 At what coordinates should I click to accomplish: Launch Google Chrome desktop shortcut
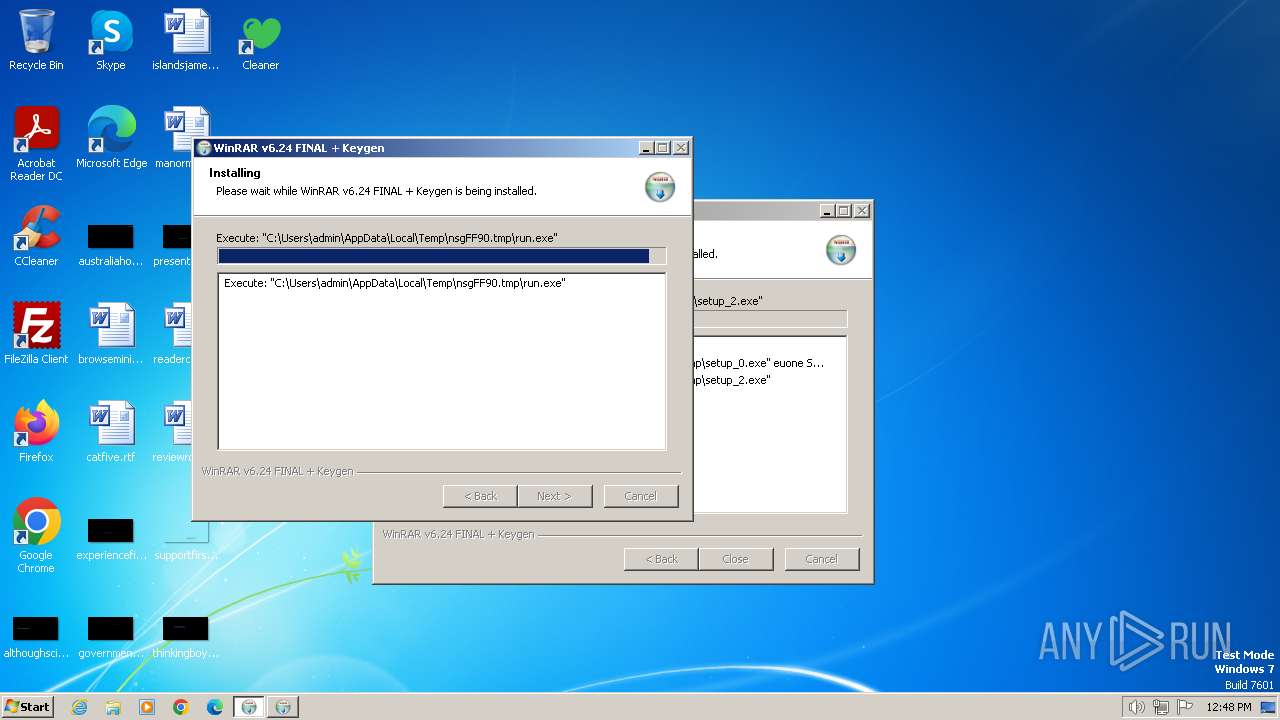(36, 536)
